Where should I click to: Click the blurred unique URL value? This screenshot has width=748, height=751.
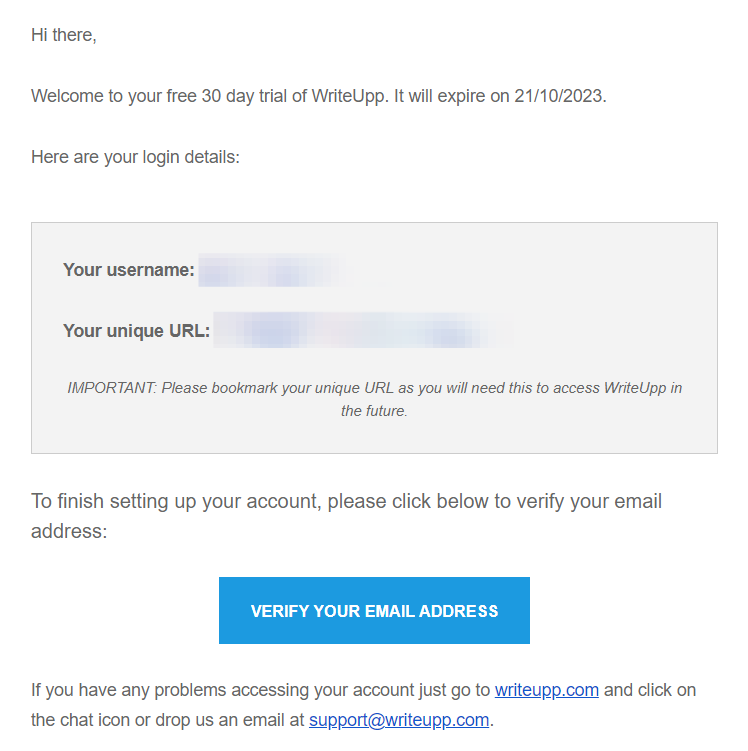362,331
